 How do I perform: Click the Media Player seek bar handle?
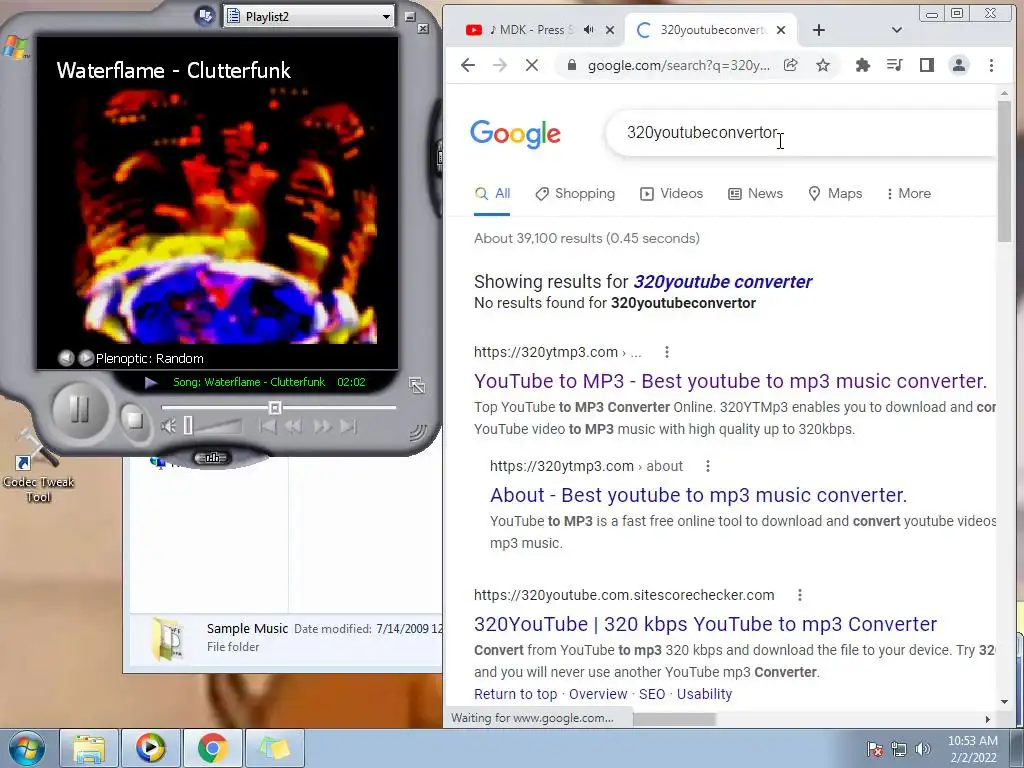(275, 408)
